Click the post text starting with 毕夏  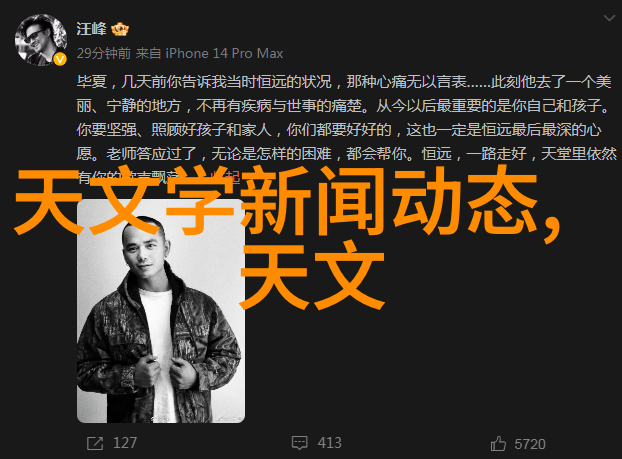pyautogui.click(x=344, y=129)
